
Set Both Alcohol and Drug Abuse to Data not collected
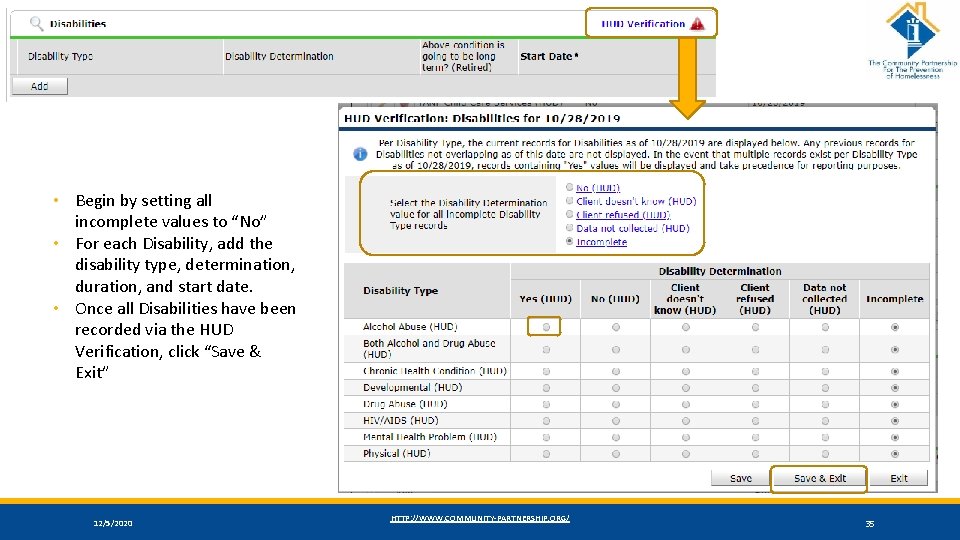tap(825, 350)
